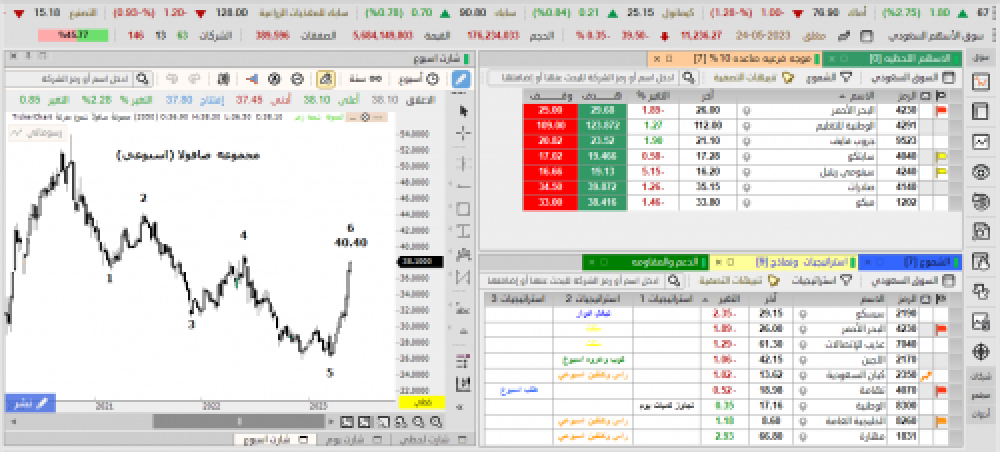Click the magnifier search icon above the chart
The width and height of the screenshot is (1000, 452).
tap(142, 77)
